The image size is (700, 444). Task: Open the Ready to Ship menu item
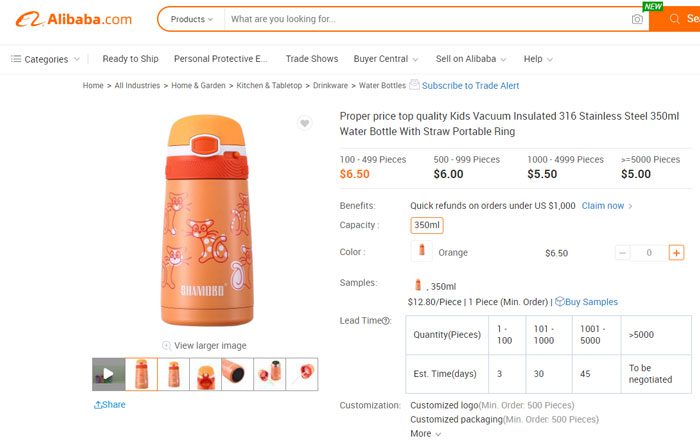click(x=130, y=59)
